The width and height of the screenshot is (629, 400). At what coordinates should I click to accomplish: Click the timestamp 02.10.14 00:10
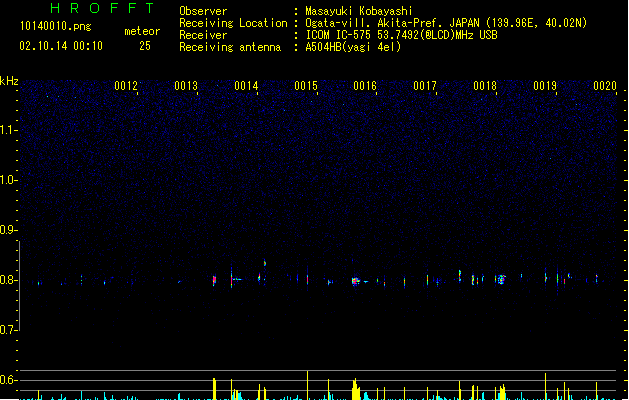(61, 46)
